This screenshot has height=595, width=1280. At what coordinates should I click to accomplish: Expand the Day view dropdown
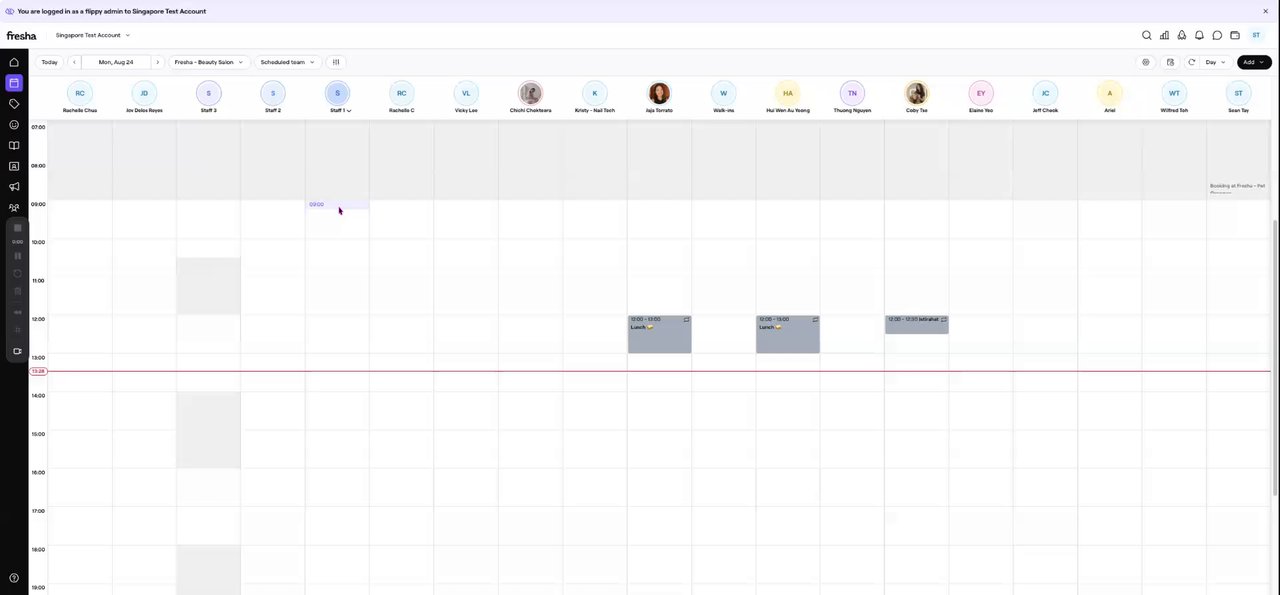coord(1215,62)
